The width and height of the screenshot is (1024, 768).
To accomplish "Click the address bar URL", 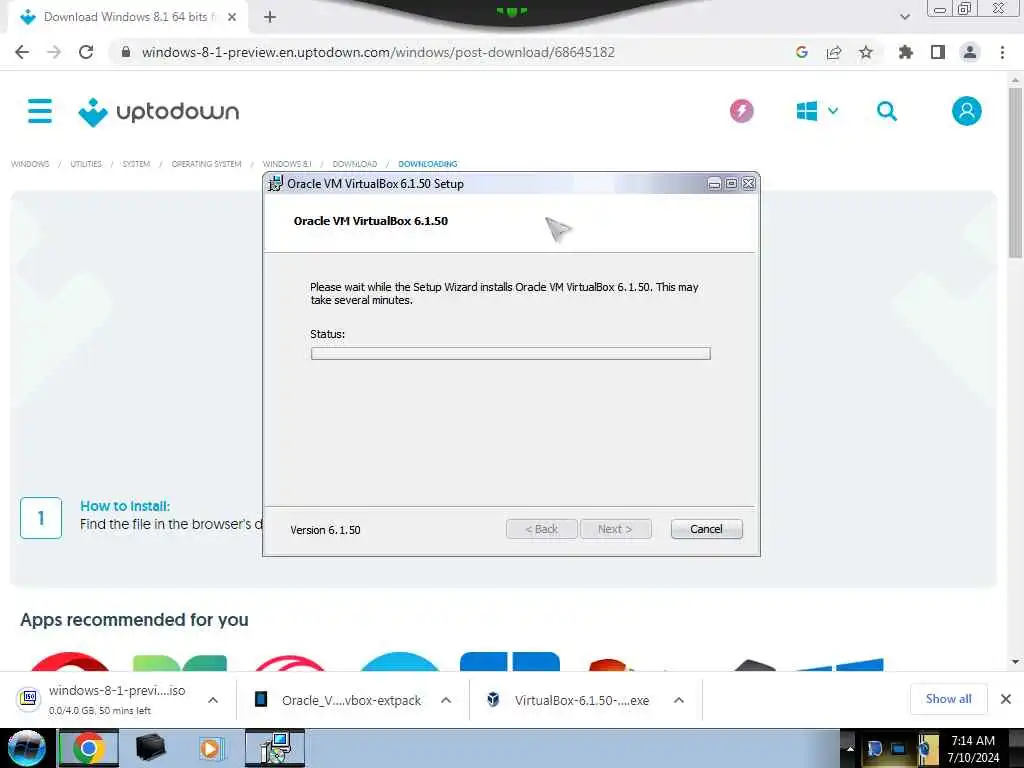I will coord(378,52).
